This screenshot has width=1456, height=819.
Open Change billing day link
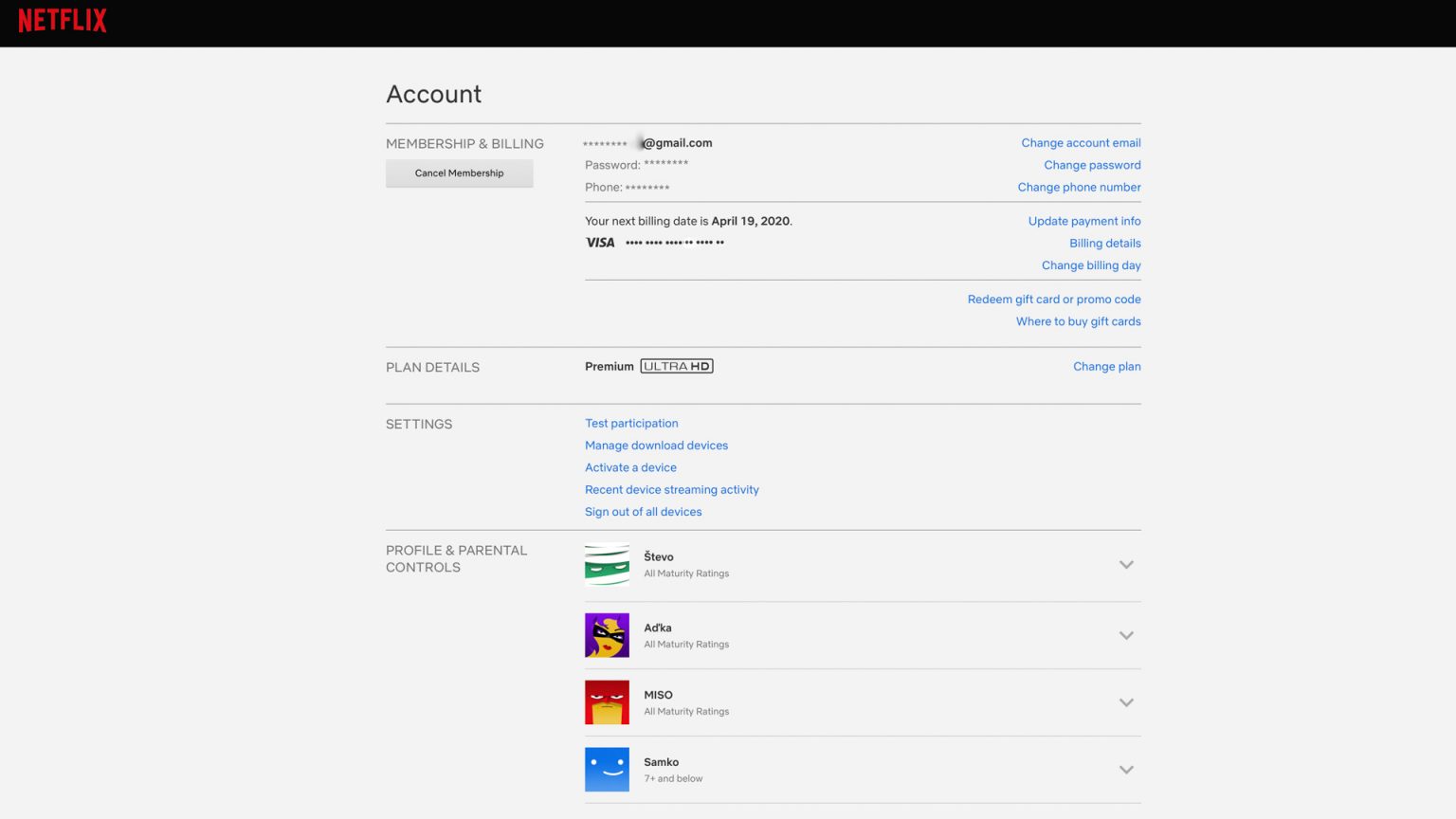(1091, 265)
